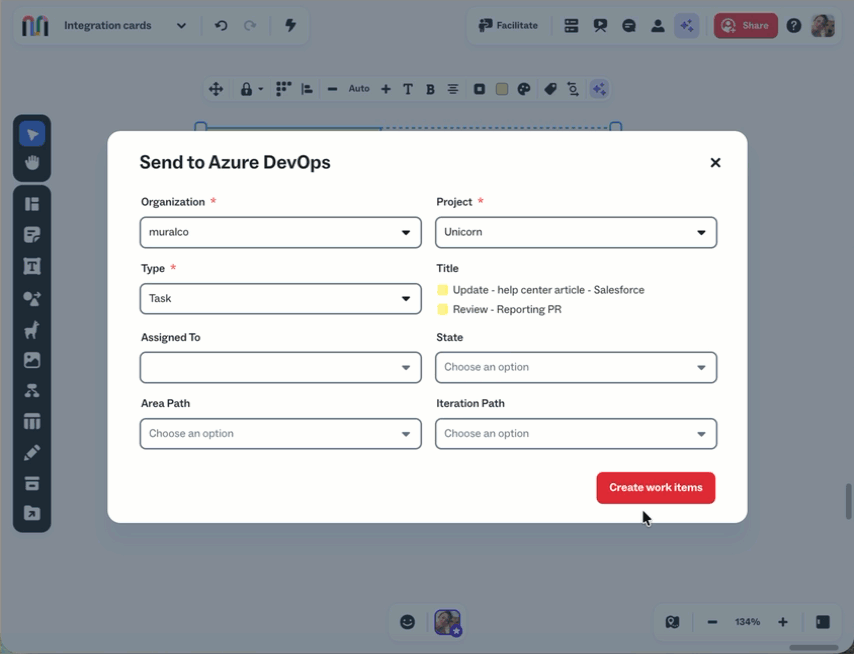Viewport: 854px width, 654px height.
Task: Open the lock options dropdown
Action: click(x=252, y=89)
